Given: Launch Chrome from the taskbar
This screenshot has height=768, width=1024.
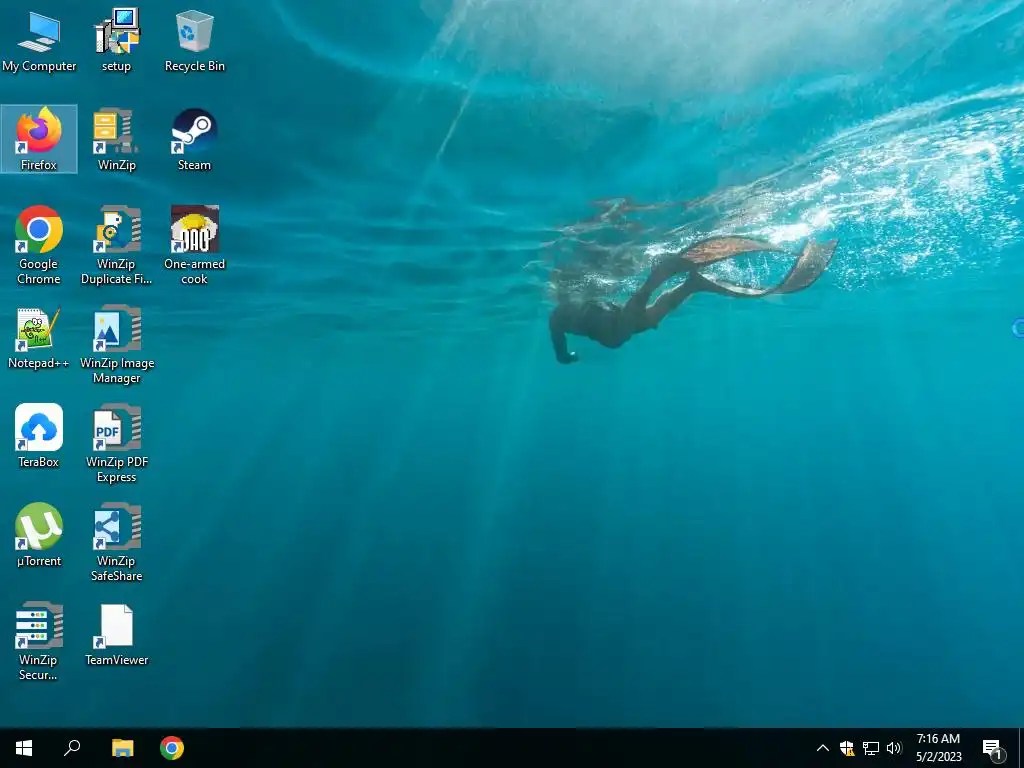Looking at the screenshot, I should [x=172, y=748].
